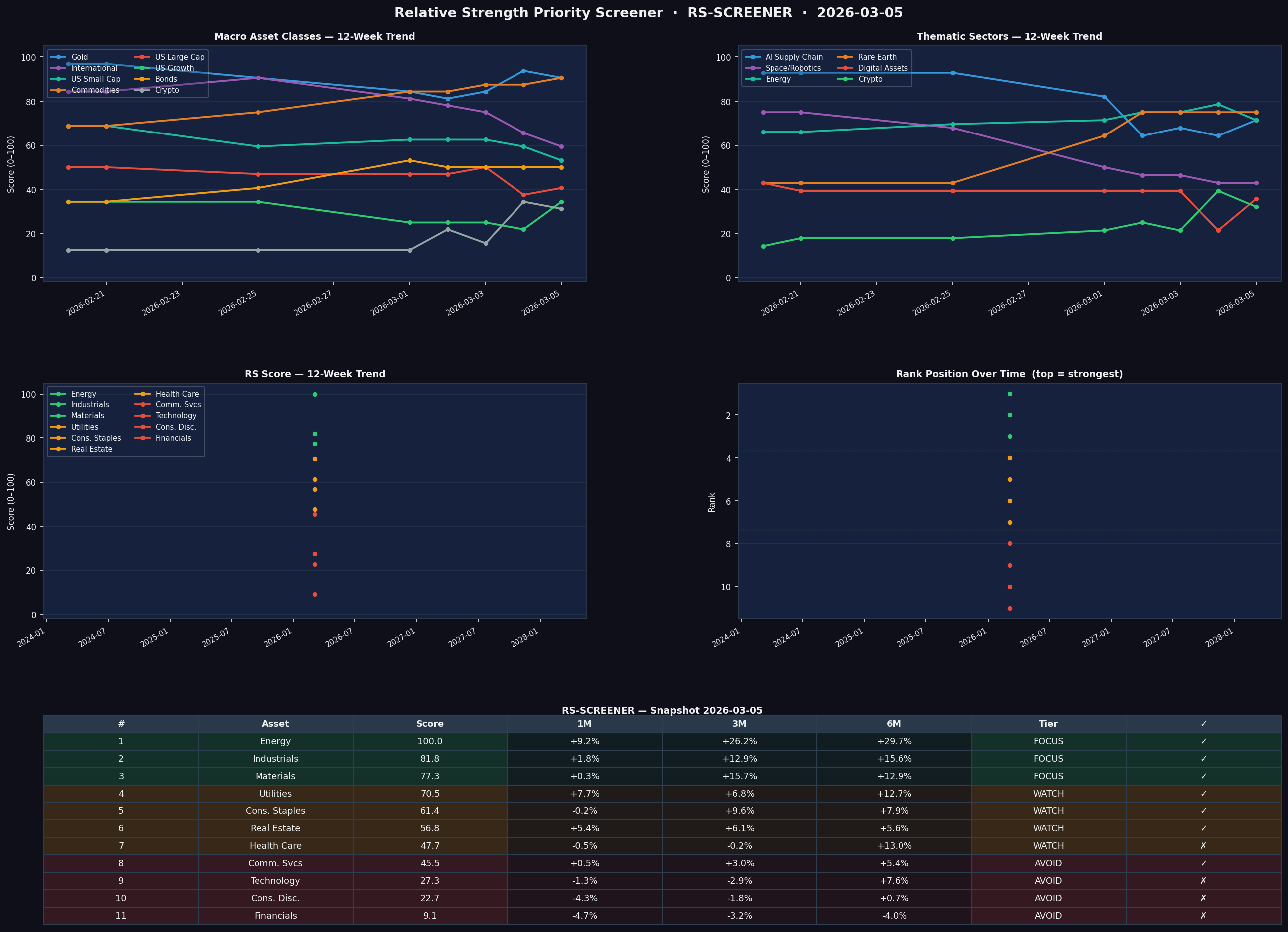Click the checkmark in the Energy row

coord(1203,741)
